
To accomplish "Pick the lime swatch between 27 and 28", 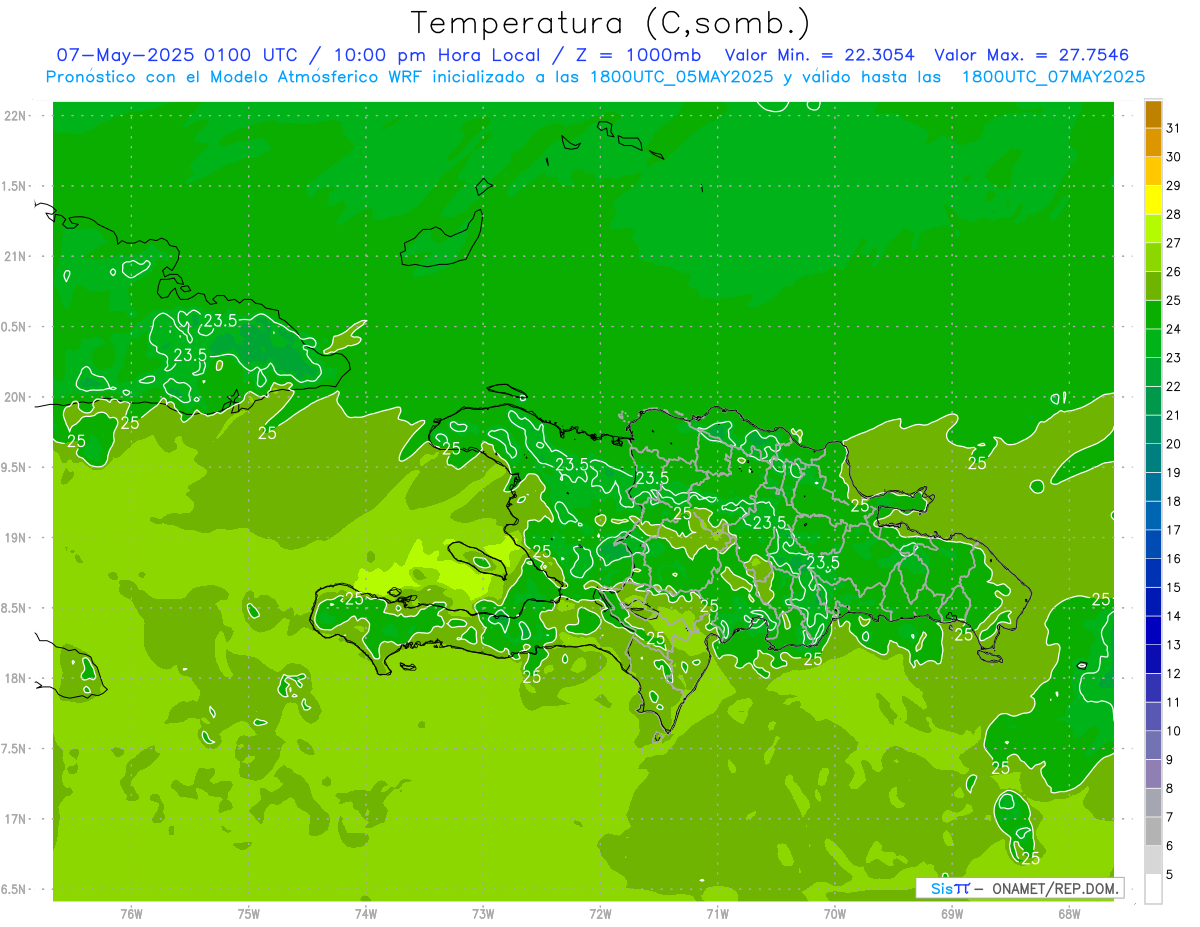I will click(x=1153, y=229).
